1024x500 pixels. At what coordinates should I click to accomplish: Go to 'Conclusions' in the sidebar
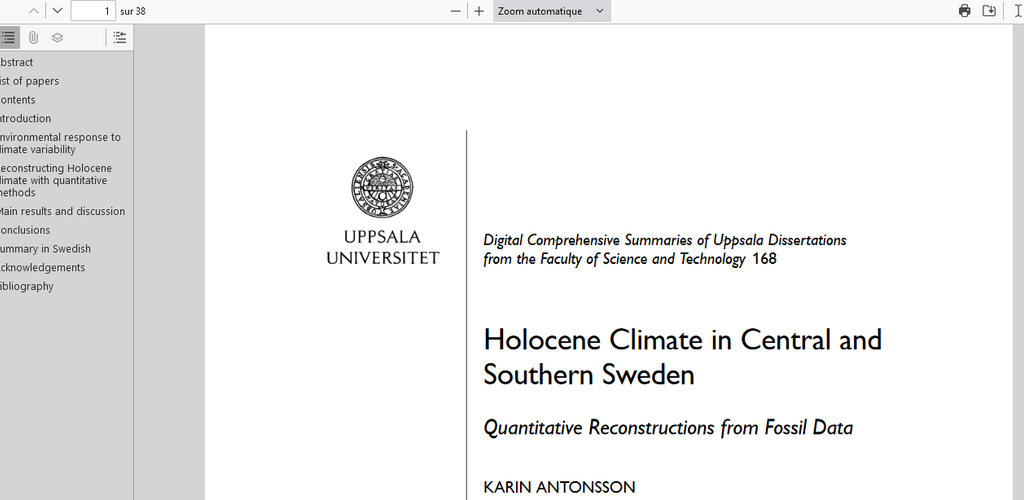pos(26,230)
